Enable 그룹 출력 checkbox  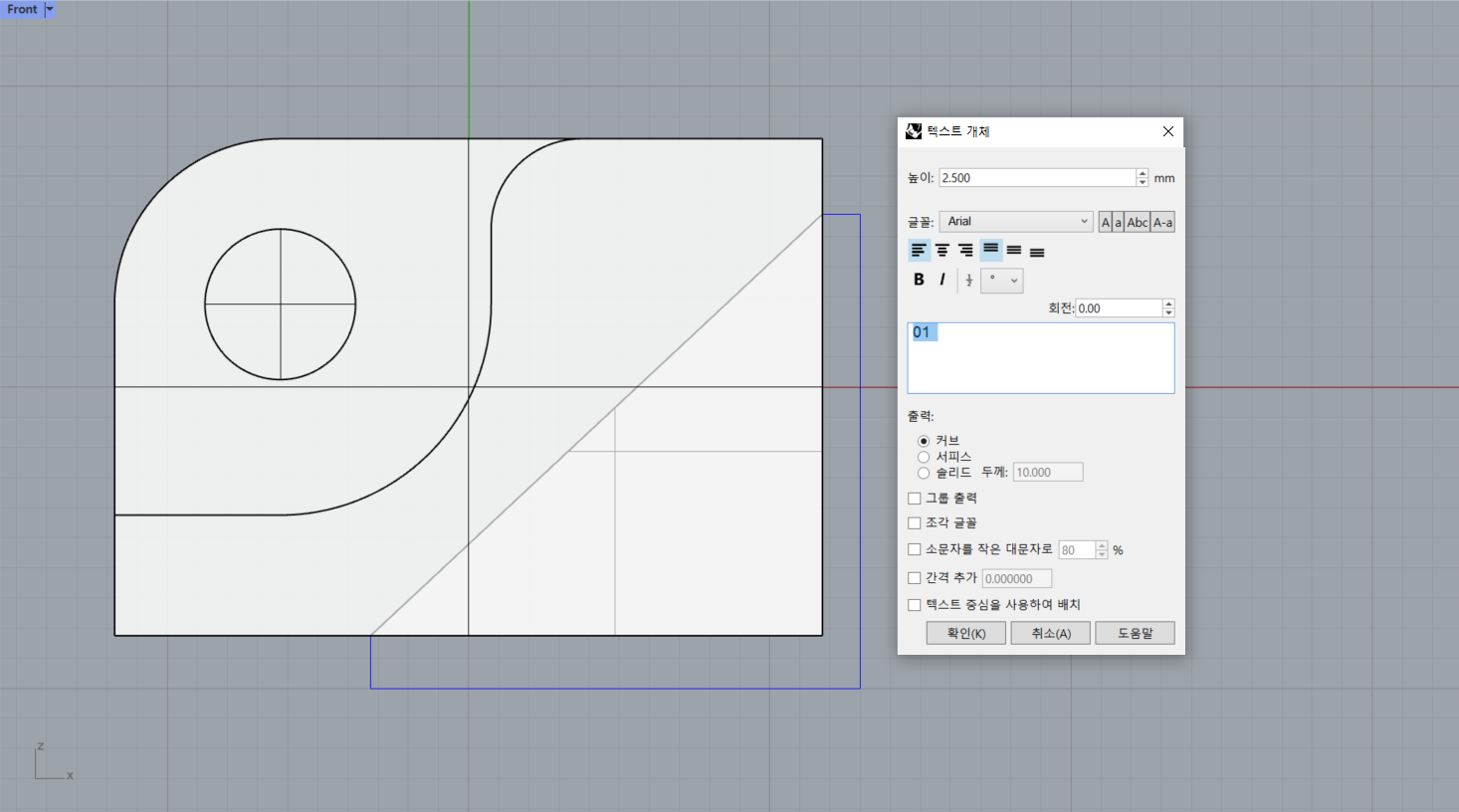[915, 499]
